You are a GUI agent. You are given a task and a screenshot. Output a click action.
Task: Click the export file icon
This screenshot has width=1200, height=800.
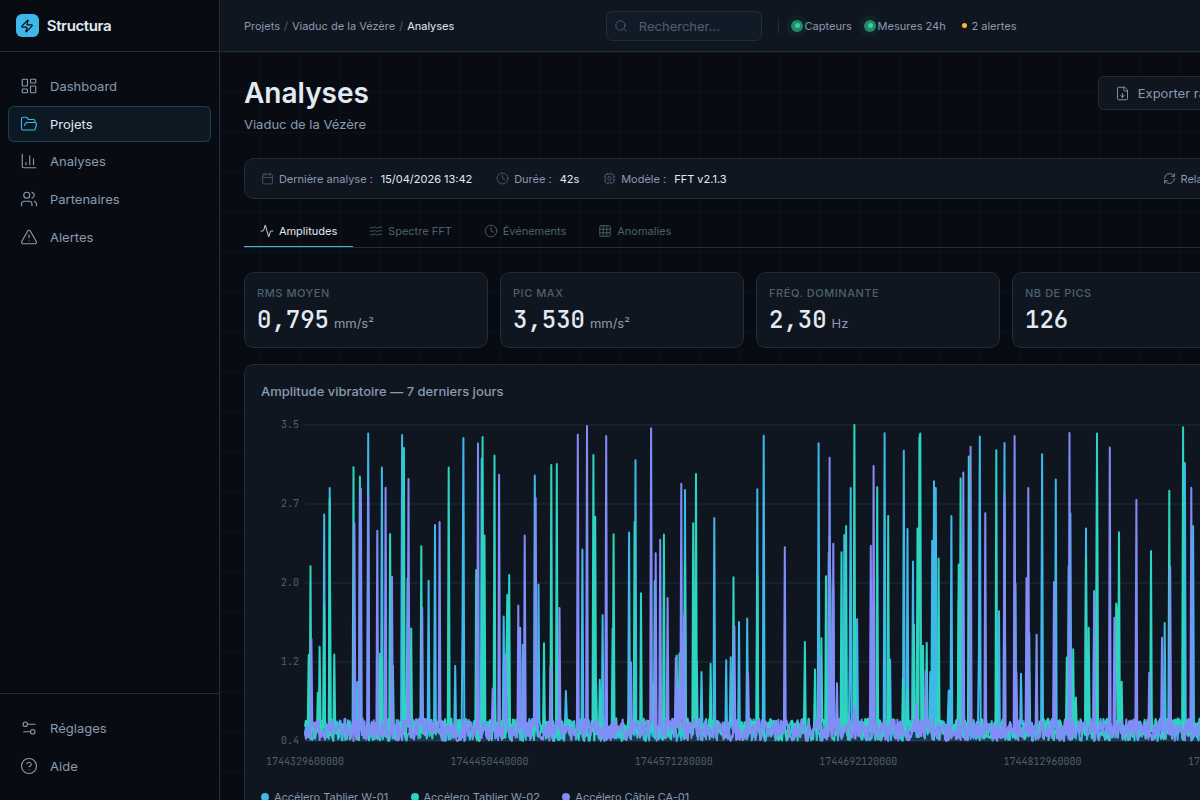1122,93
